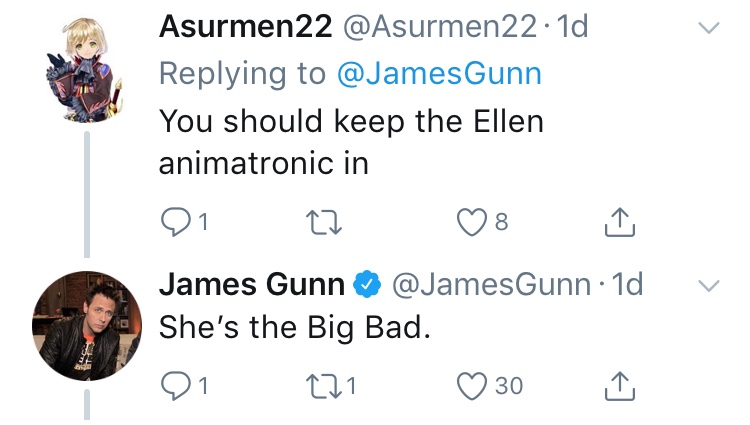The height and width of the screenshot is (425, 750).
Task: Click James Gunn's blue verified badge
Action: tap(367, 286)
